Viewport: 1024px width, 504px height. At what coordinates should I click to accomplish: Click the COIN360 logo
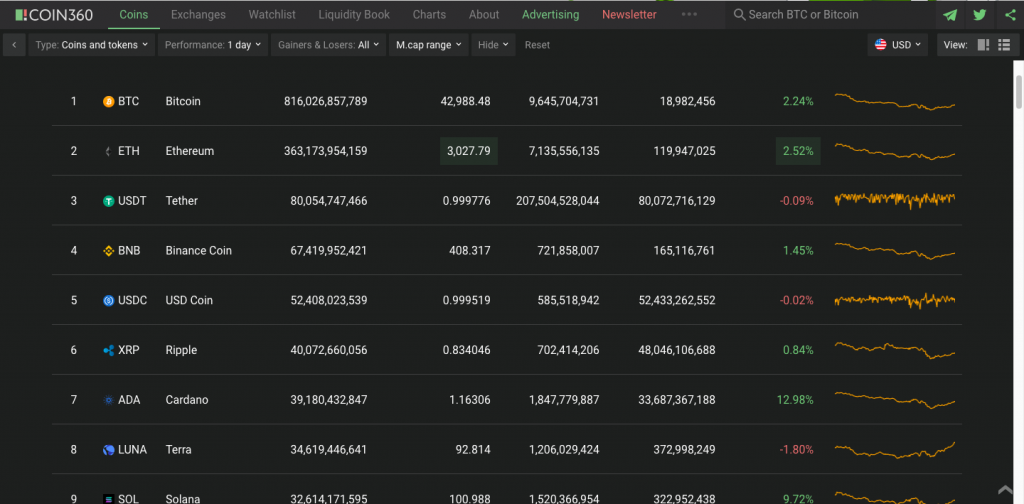click(x=54, y=14)
